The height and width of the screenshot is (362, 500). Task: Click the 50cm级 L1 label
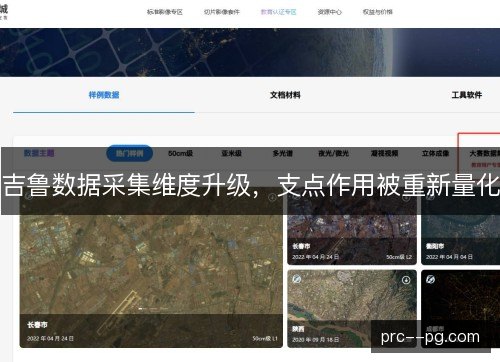(265, 339)
